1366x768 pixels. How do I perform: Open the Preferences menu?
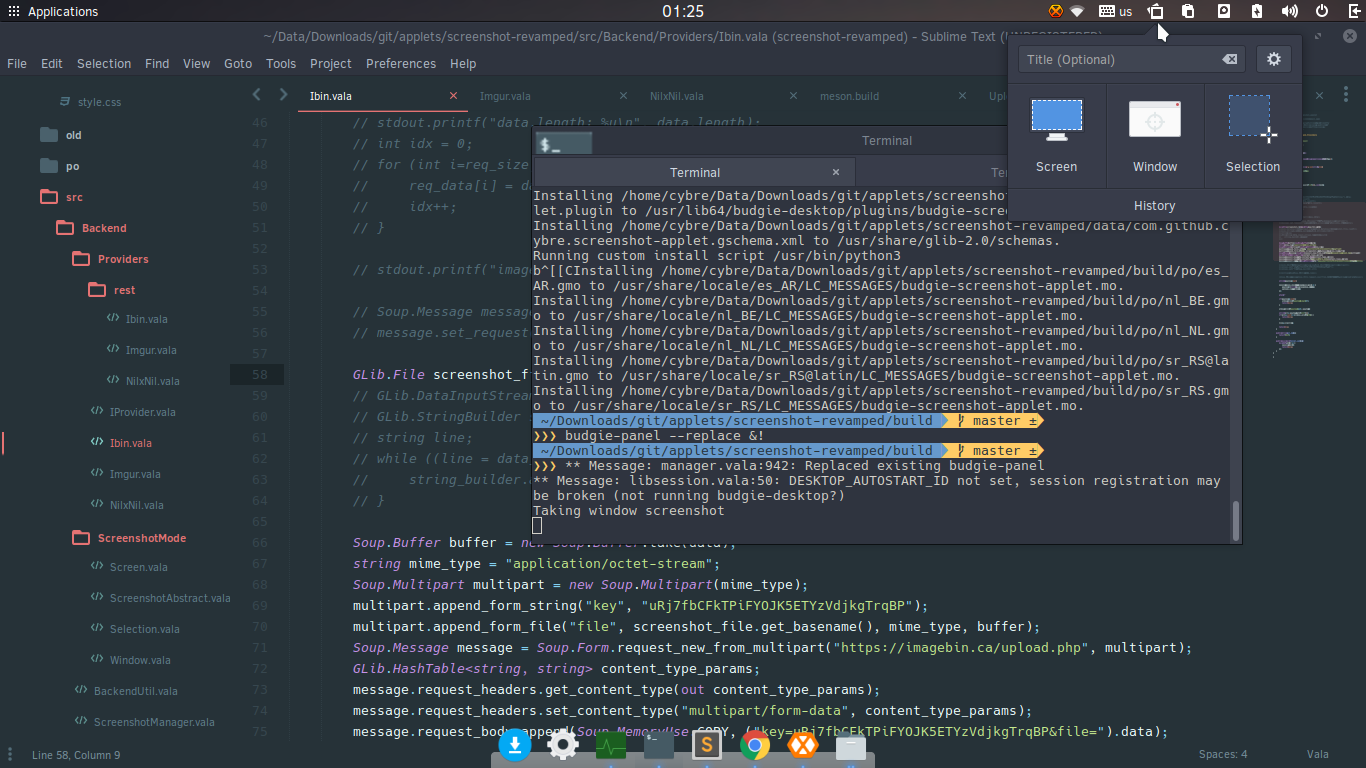(x=401, y=63)
